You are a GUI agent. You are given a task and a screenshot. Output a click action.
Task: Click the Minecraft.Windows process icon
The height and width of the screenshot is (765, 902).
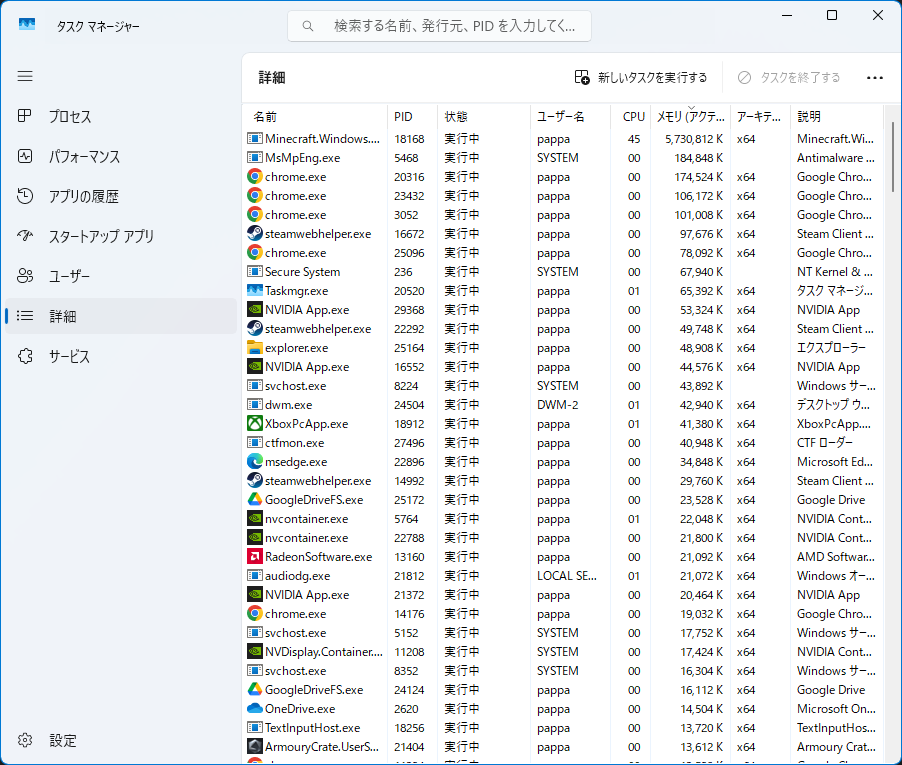coord(255,139)
